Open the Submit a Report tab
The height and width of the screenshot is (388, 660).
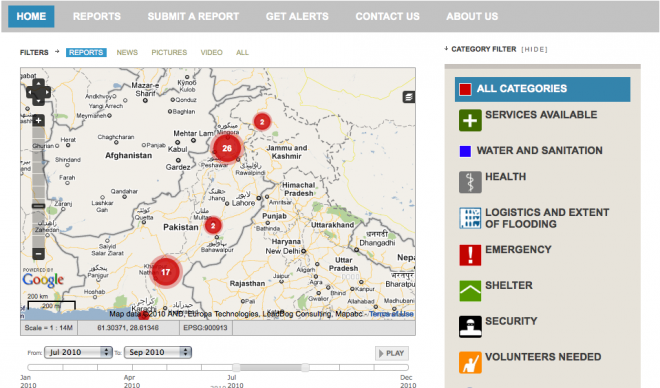193,16
